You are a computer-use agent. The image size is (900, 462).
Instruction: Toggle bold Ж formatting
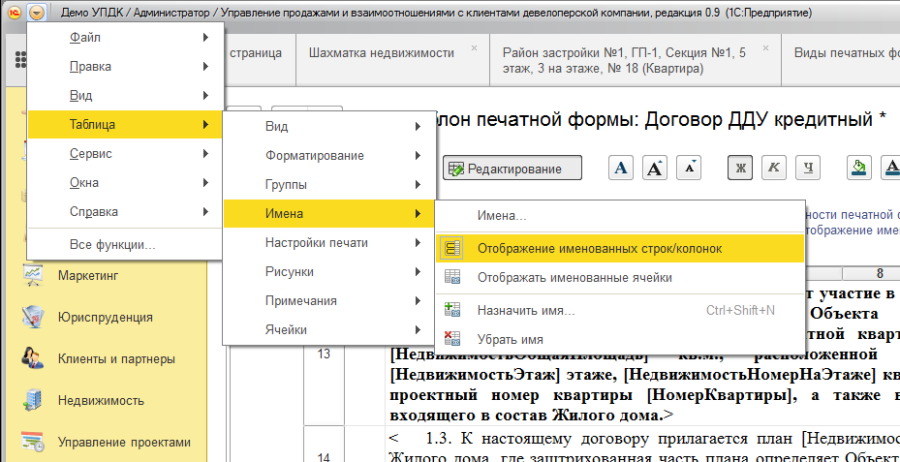pyautogui.click(x=741, y=168)
